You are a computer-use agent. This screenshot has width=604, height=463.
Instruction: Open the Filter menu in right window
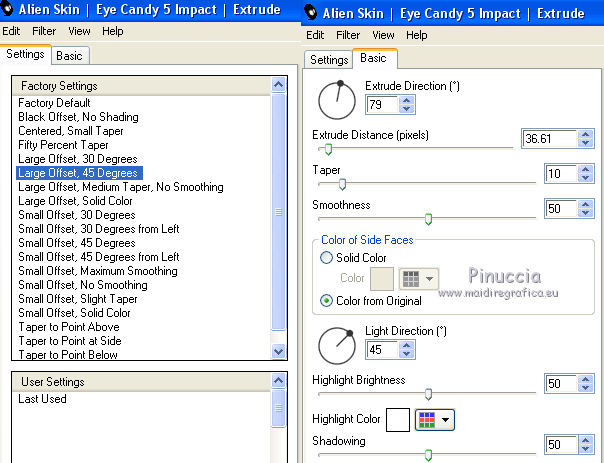[x=348, y=35]
